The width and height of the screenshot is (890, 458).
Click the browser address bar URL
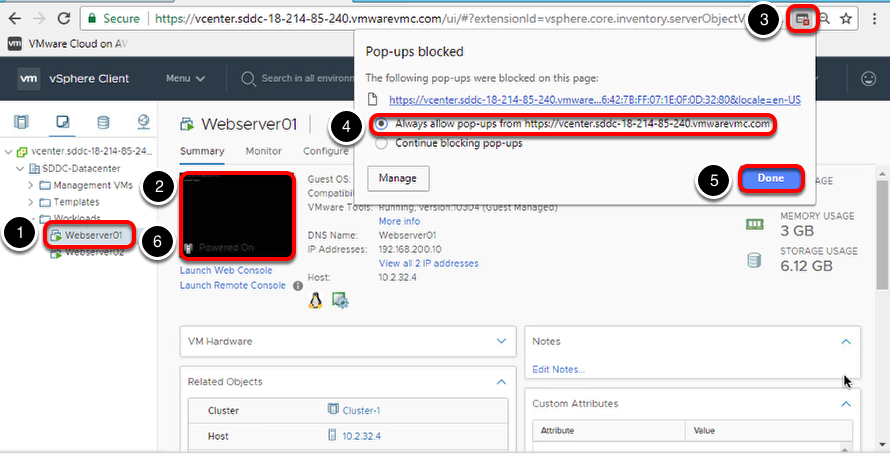coord(448,19)
